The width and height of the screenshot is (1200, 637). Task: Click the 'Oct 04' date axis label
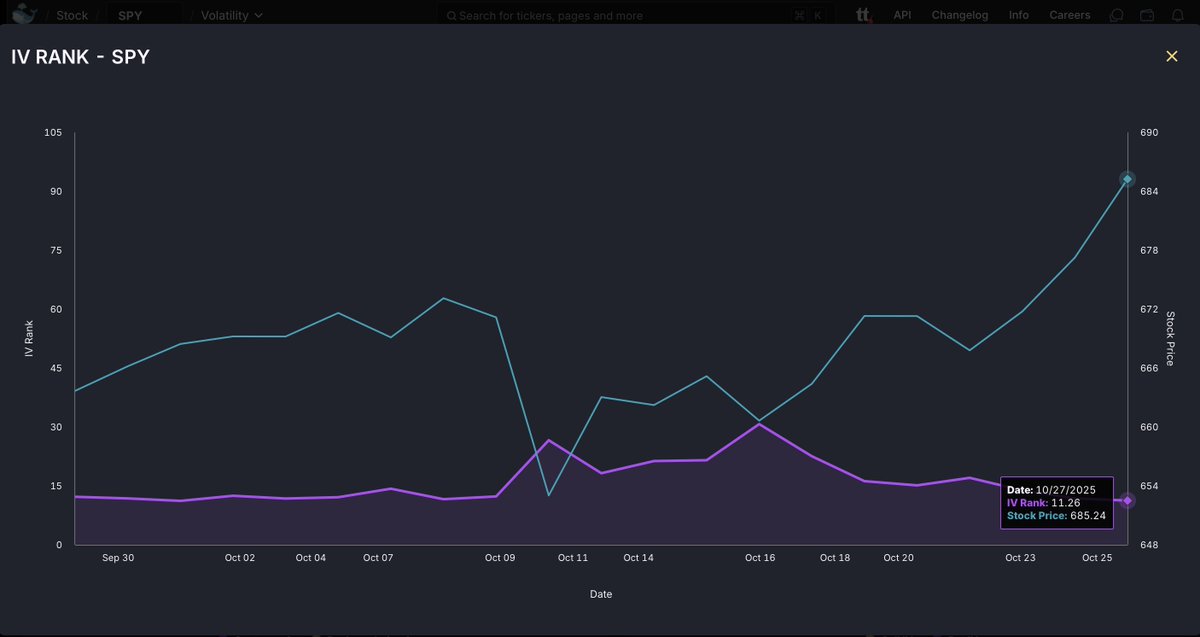(311, 558)
